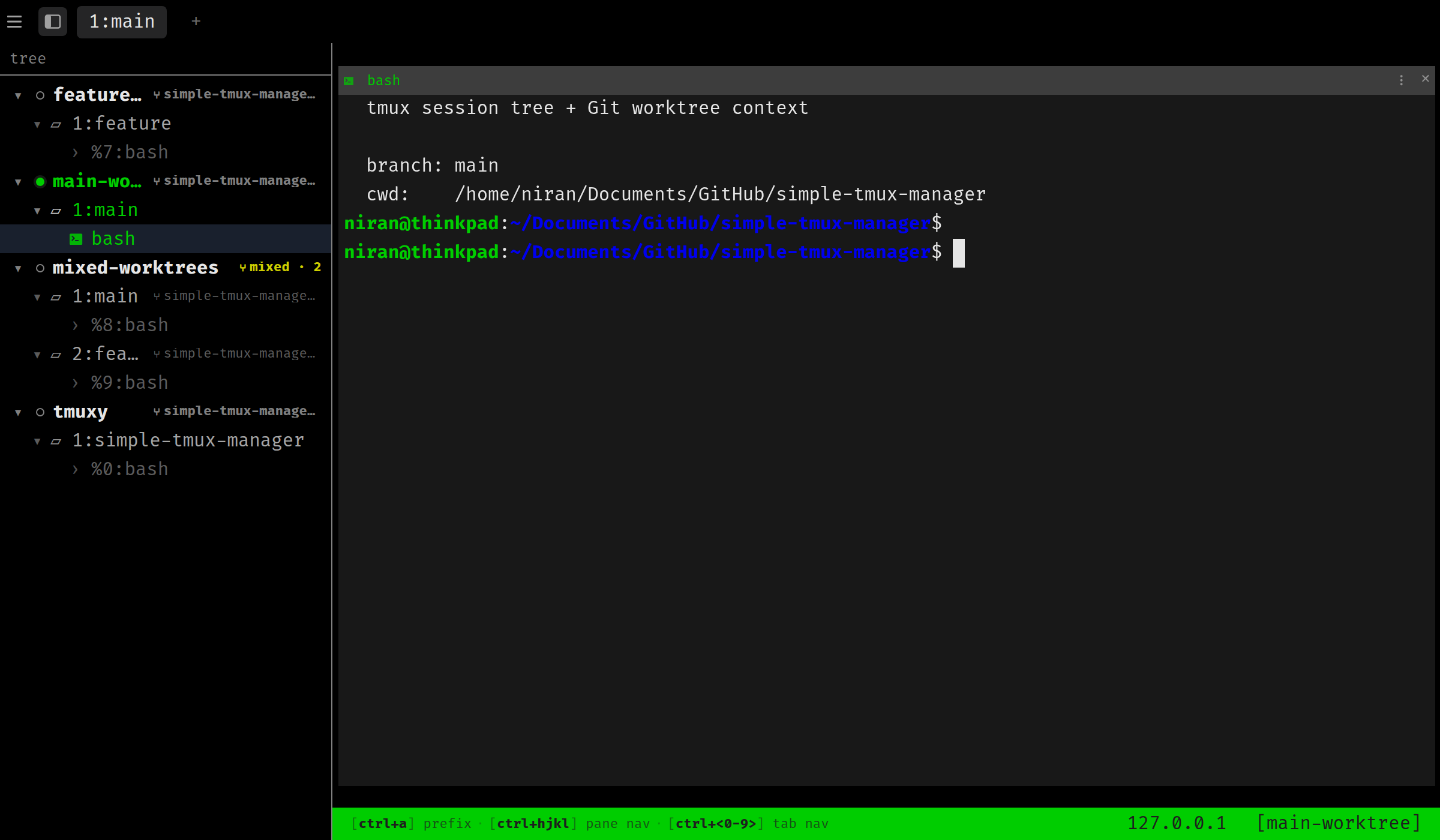
Task: Select the 1:feature window label
Action: pos(122,124)
